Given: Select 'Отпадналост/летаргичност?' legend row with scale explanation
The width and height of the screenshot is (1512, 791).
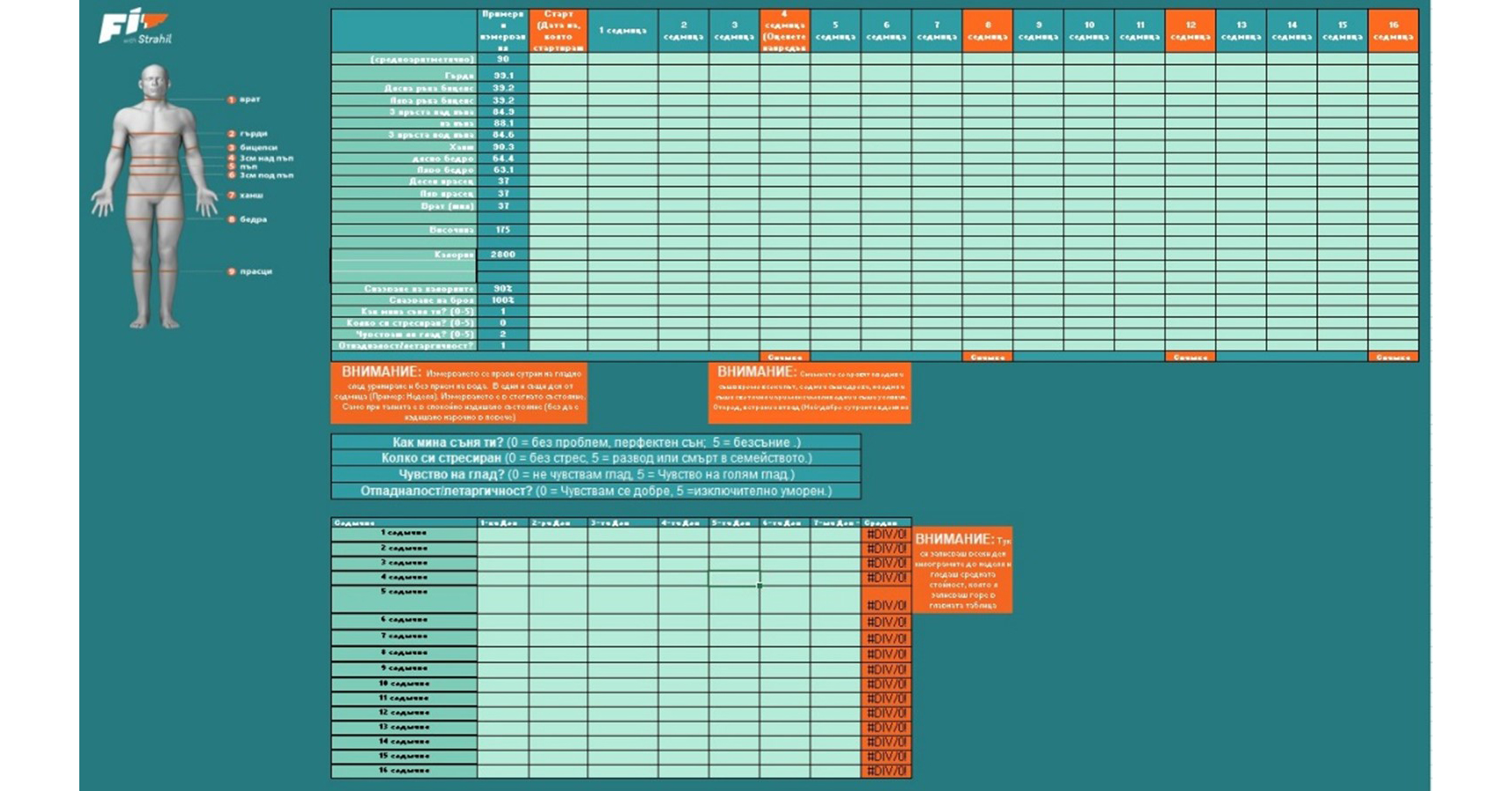Looking at the screenshot, I should click(x=597, y=492).
